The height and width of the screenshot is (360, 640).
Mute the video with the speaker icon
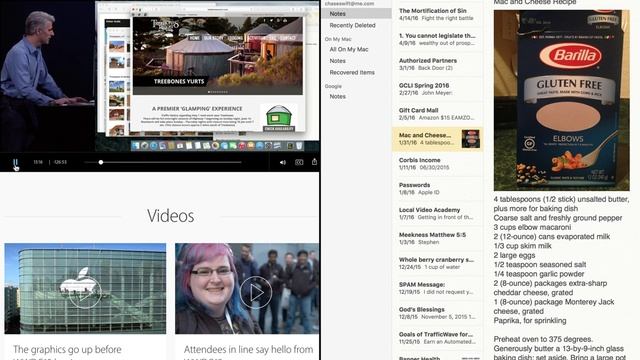click(282, 162)
